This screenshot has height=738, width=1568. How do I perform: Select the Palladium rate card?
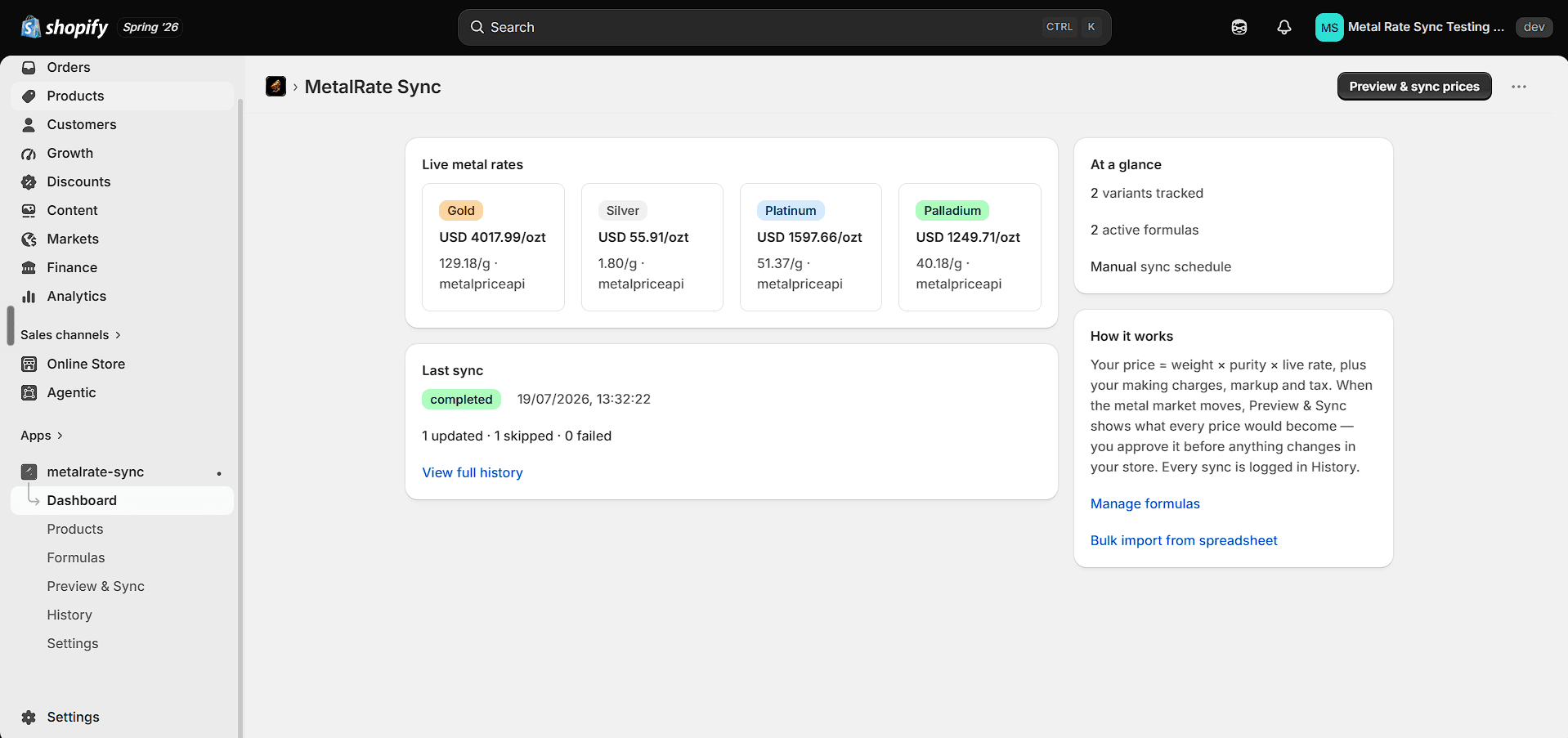coord(970,247)
